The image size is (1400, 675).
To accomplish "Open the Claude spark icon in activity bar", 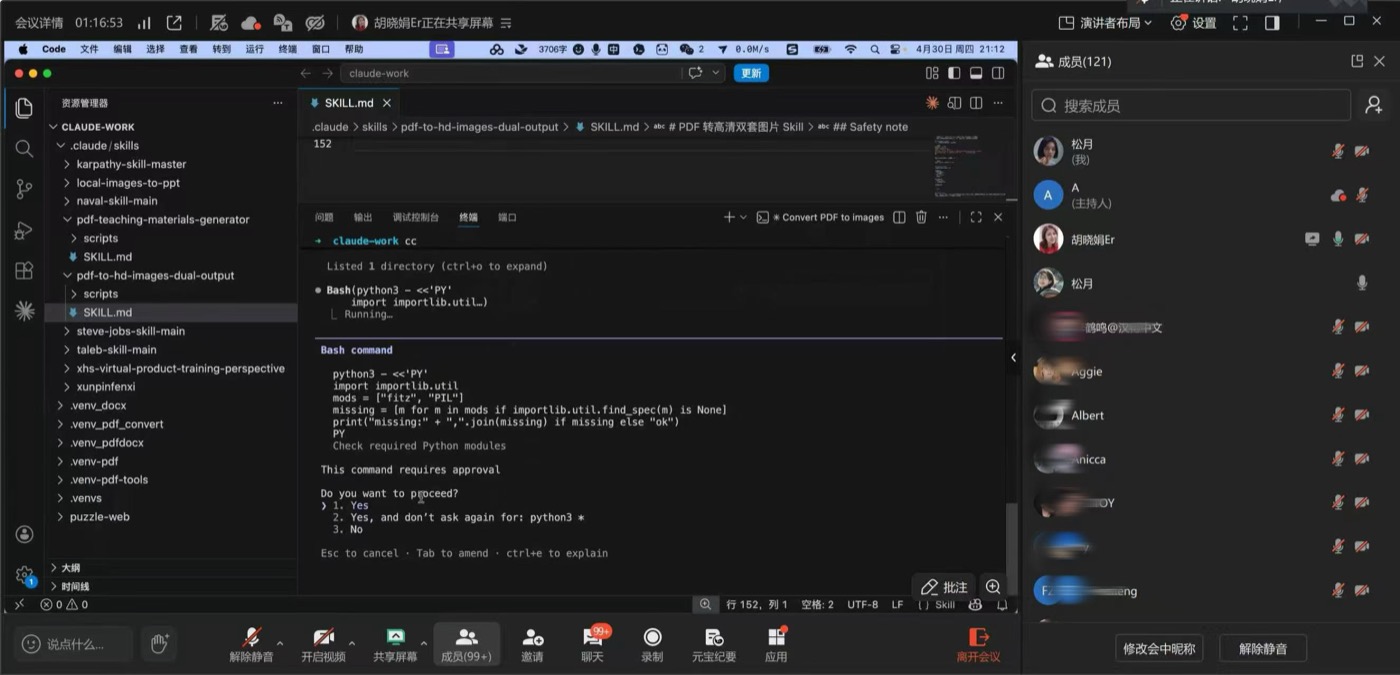I will [24, 311].
